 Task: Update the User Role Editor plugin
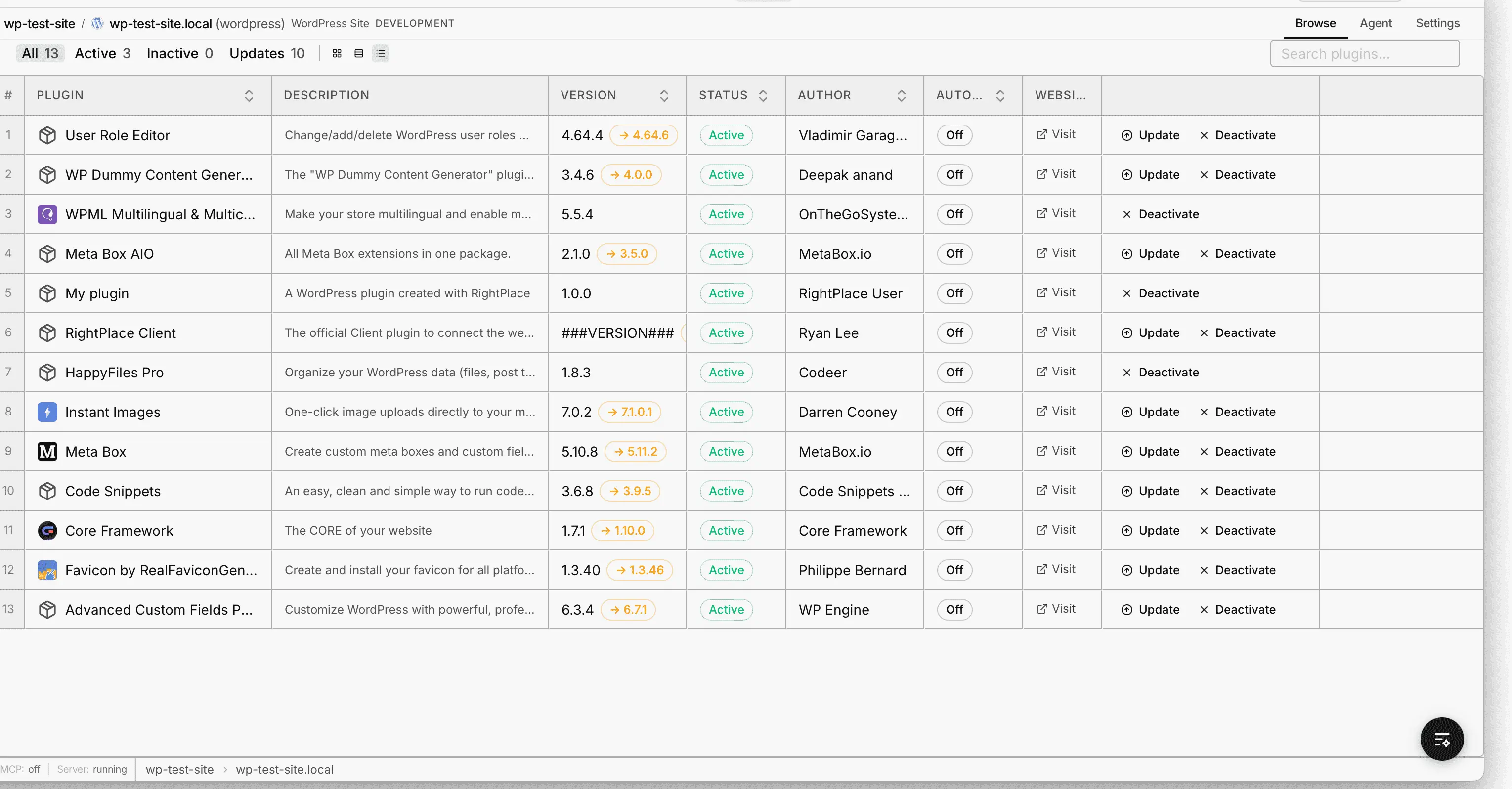tap(1150, 135)
